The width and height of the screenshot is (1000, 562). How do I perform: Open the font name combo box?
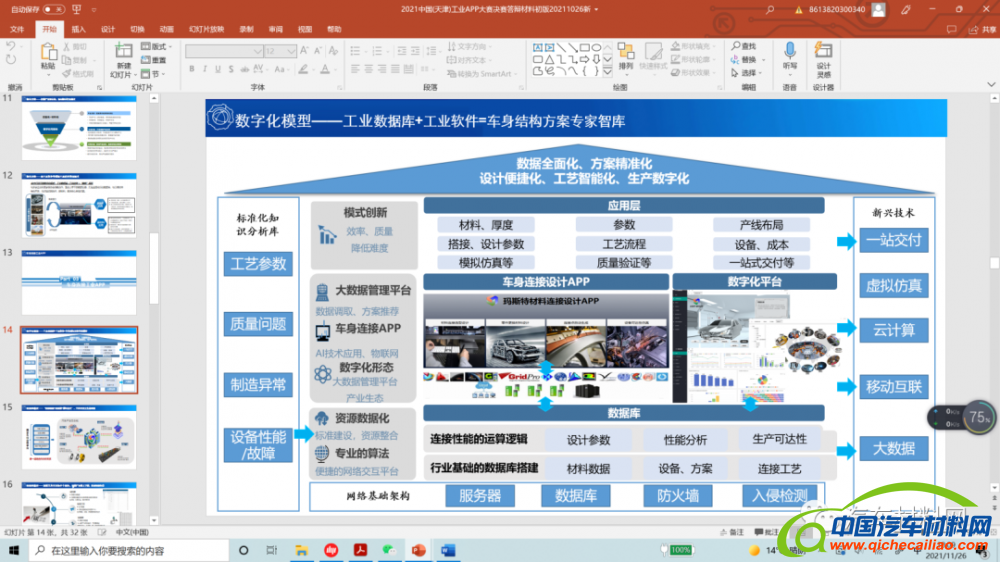(224, 51)
